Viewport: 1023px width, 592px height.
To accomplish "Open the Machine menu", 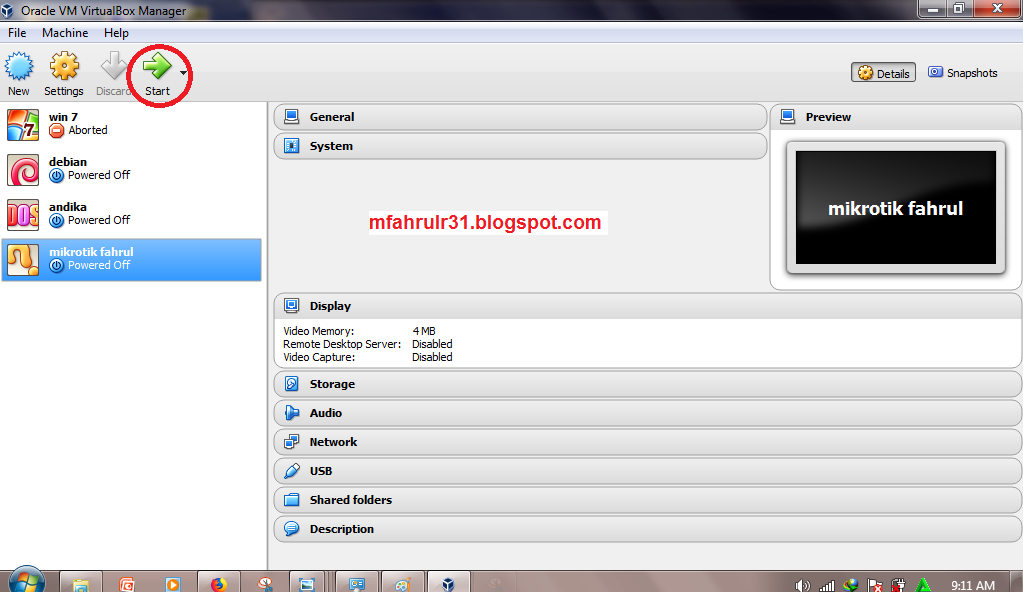I will click(x=65, y=33).
